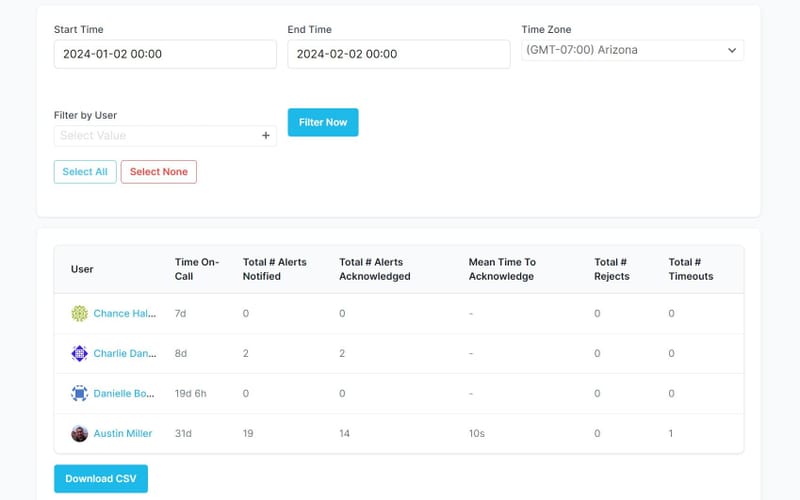Click the Select All button
Screen dimensions: 800x500
click(x=85, y=172)
